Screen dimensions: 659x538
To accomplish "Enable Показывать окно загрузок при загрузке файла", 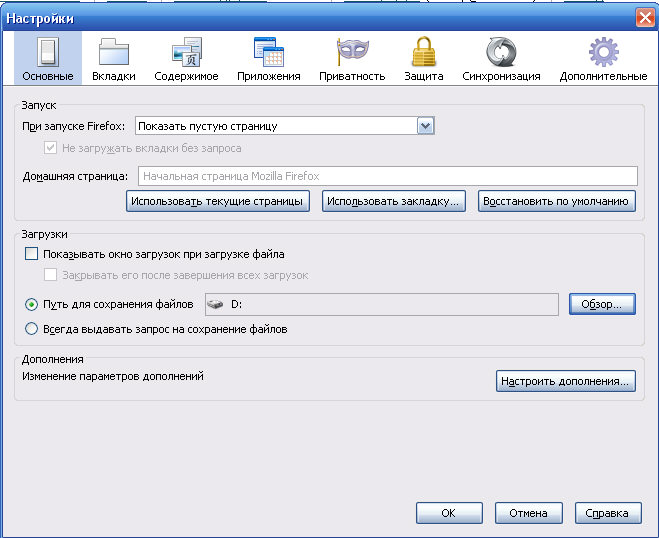I will [32, 254].
